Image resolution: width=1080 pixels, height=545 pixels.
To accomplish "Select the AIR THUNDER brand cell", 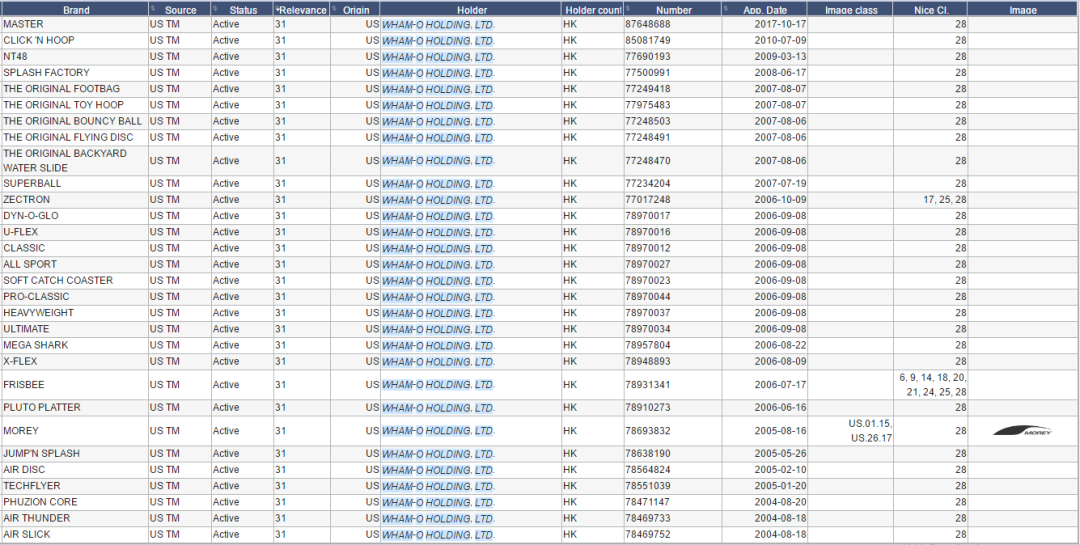I will (x=75, y=518).
